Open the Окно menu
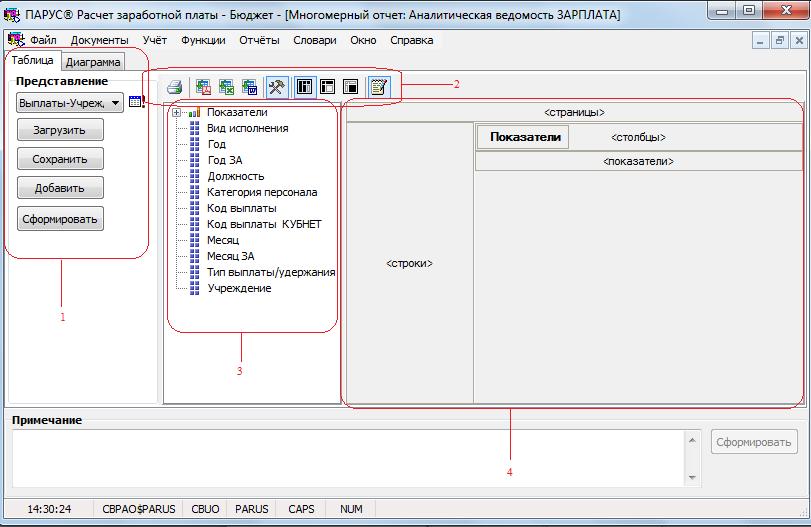811x527 pixels. pos(363,40)
